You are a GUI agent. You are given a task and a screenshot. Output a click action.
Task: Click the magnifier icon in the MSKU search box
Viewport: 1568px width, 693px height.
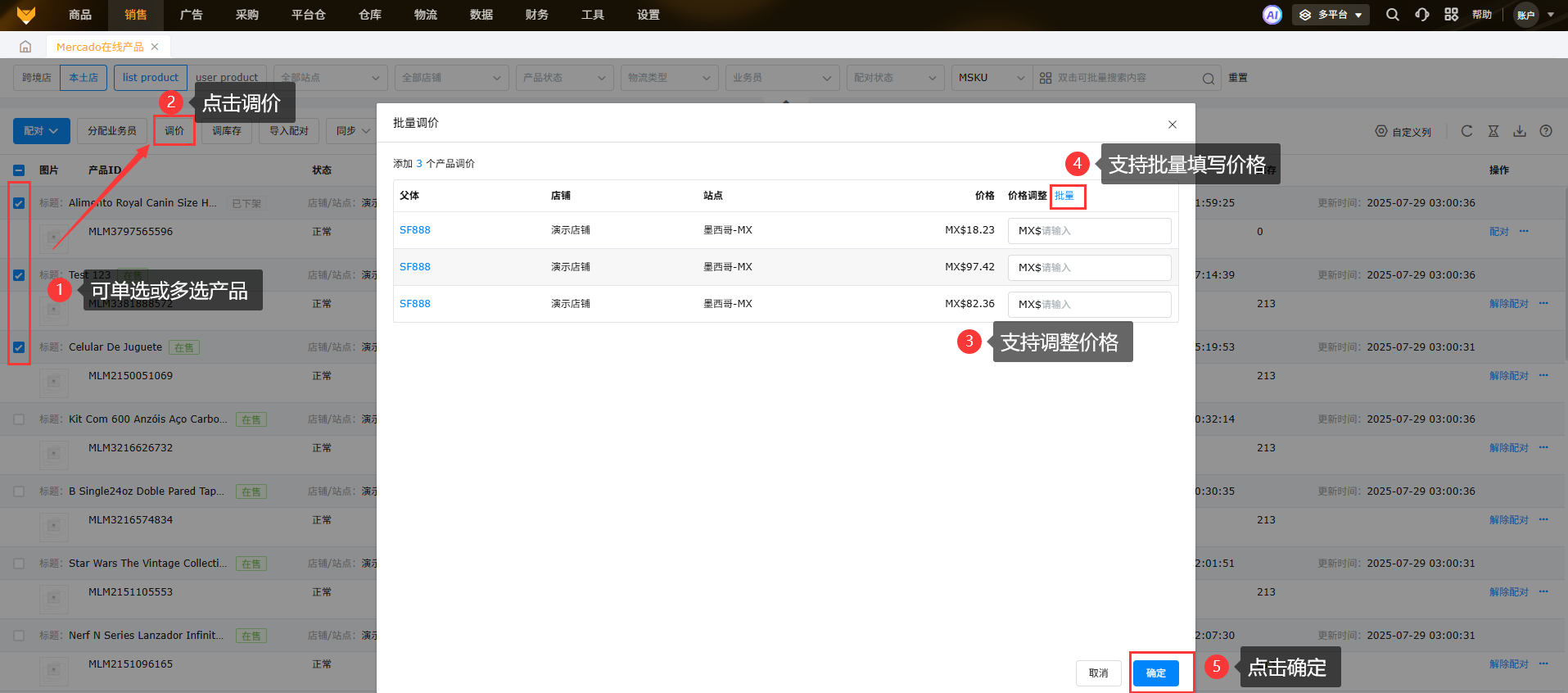(1208, 79)
